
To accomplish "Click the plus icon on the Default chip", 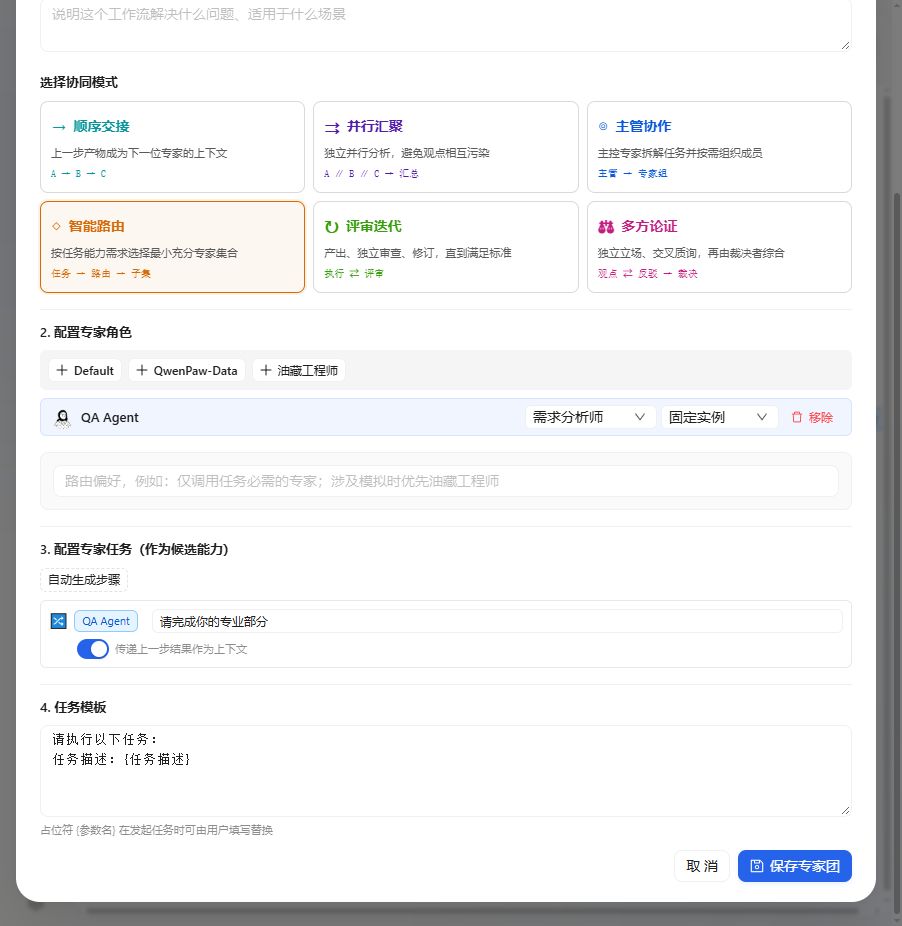I will (x=61, y=370).
